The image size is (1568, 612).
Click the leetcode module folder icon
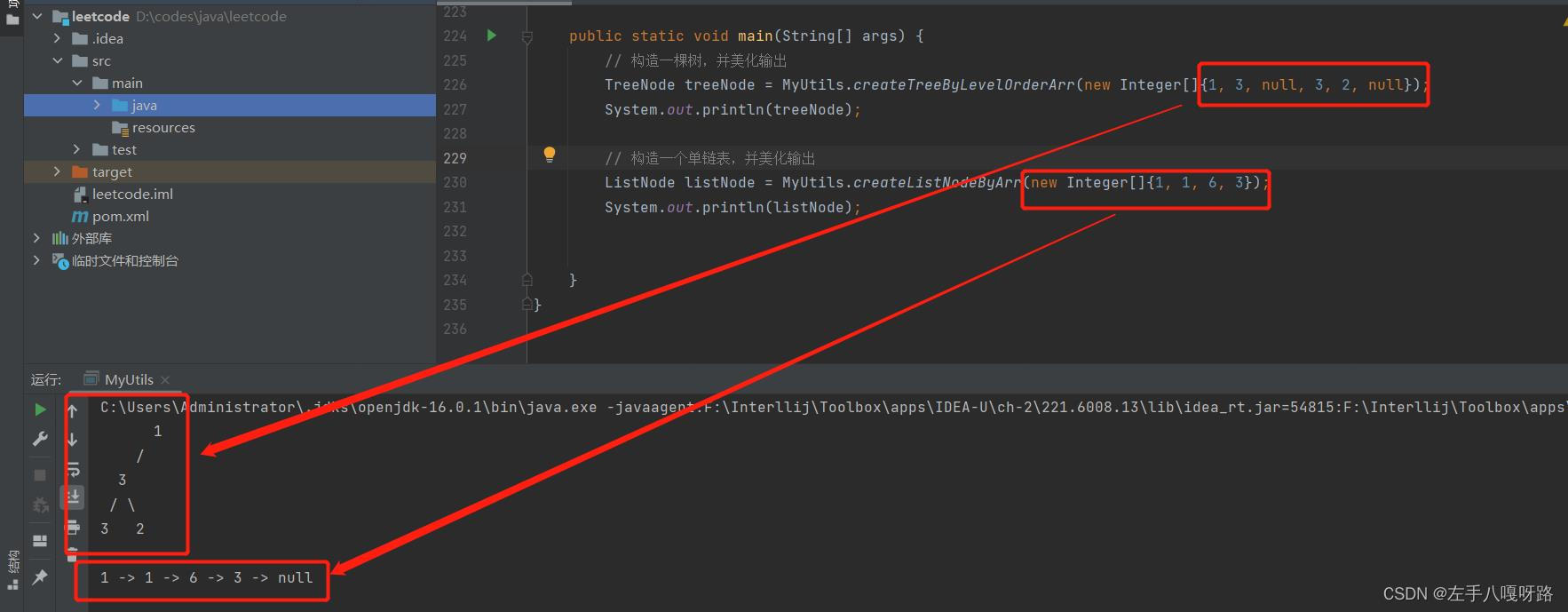click(x=60, y=16)
